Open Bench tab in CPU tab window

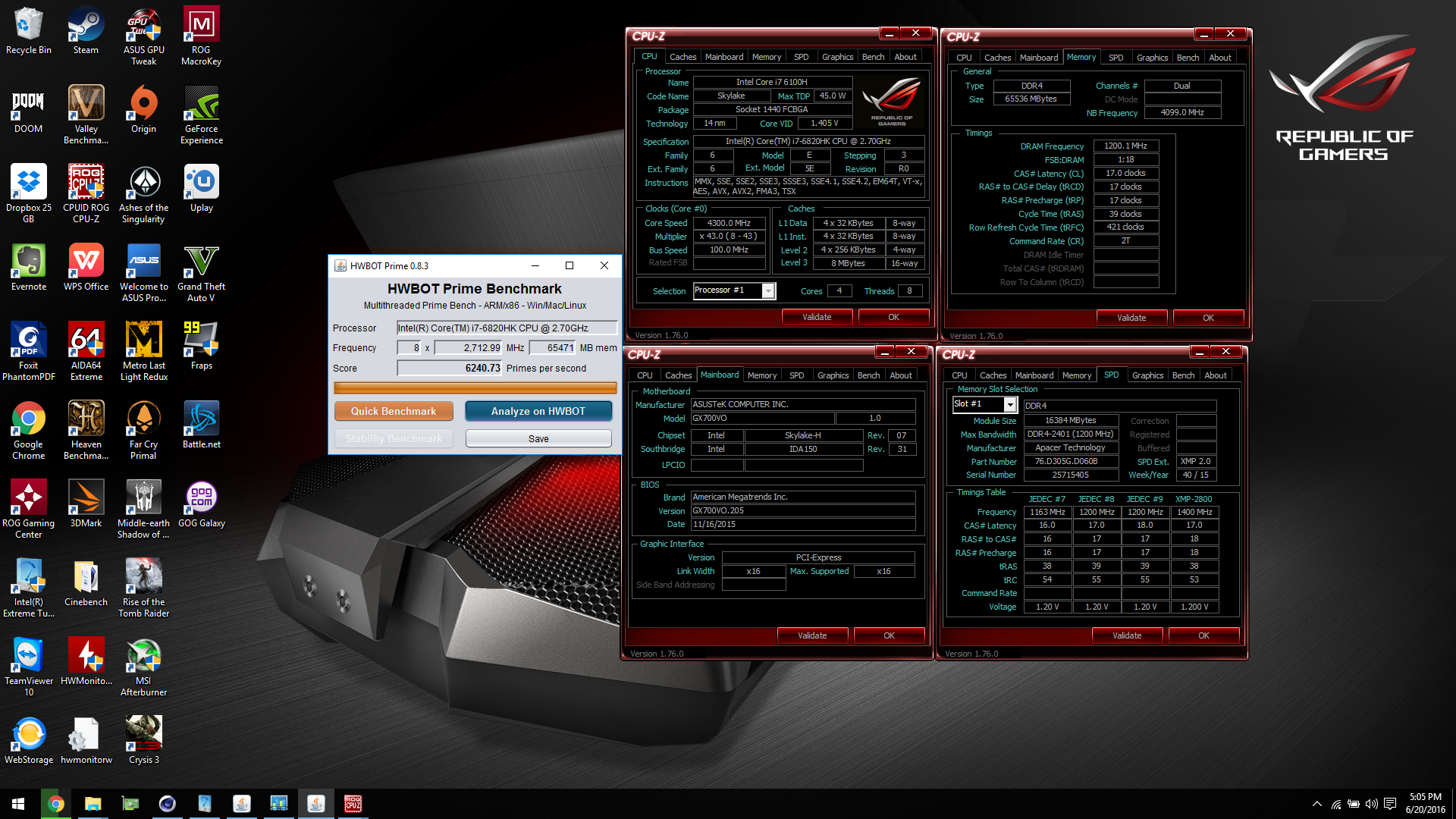tap(873, 57)
